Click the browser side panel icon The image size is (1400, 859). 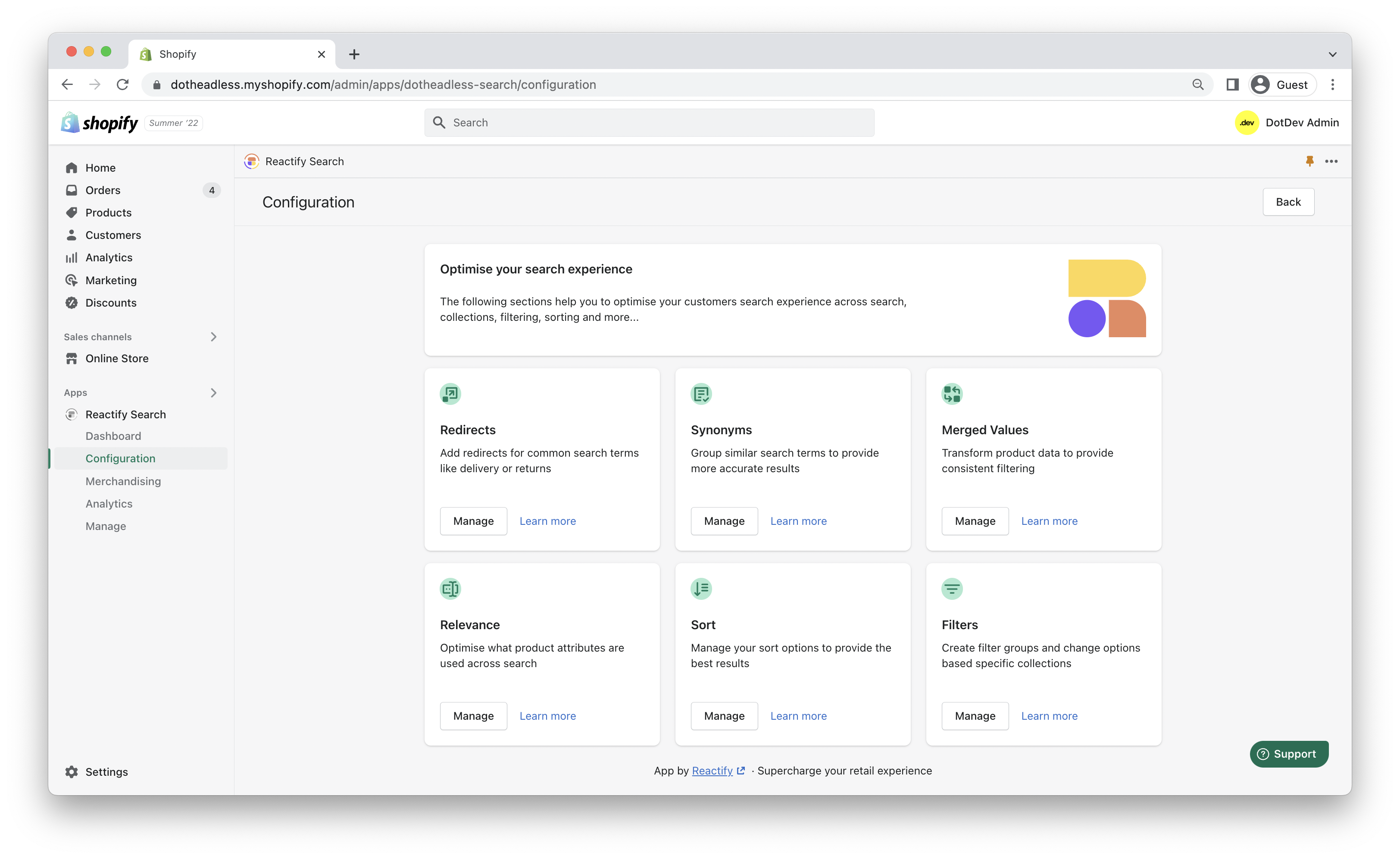[x=1232, y=85]
